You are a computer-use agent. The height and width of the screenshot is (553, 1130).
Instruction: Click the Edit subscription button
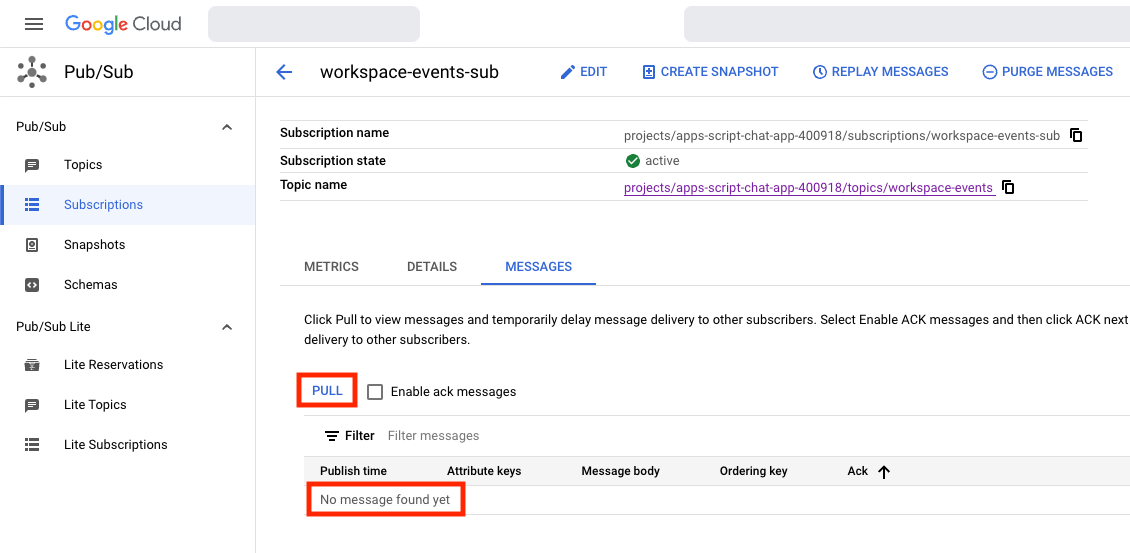(x=583, y=72)
